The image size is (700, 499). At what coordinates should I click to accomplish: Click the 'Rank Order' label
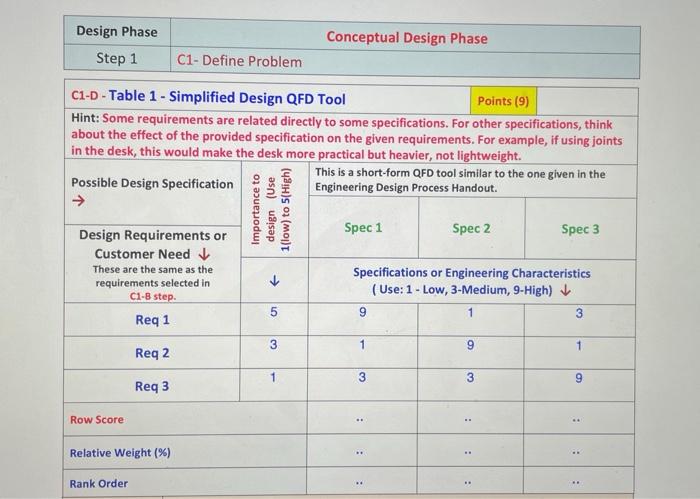99,483
